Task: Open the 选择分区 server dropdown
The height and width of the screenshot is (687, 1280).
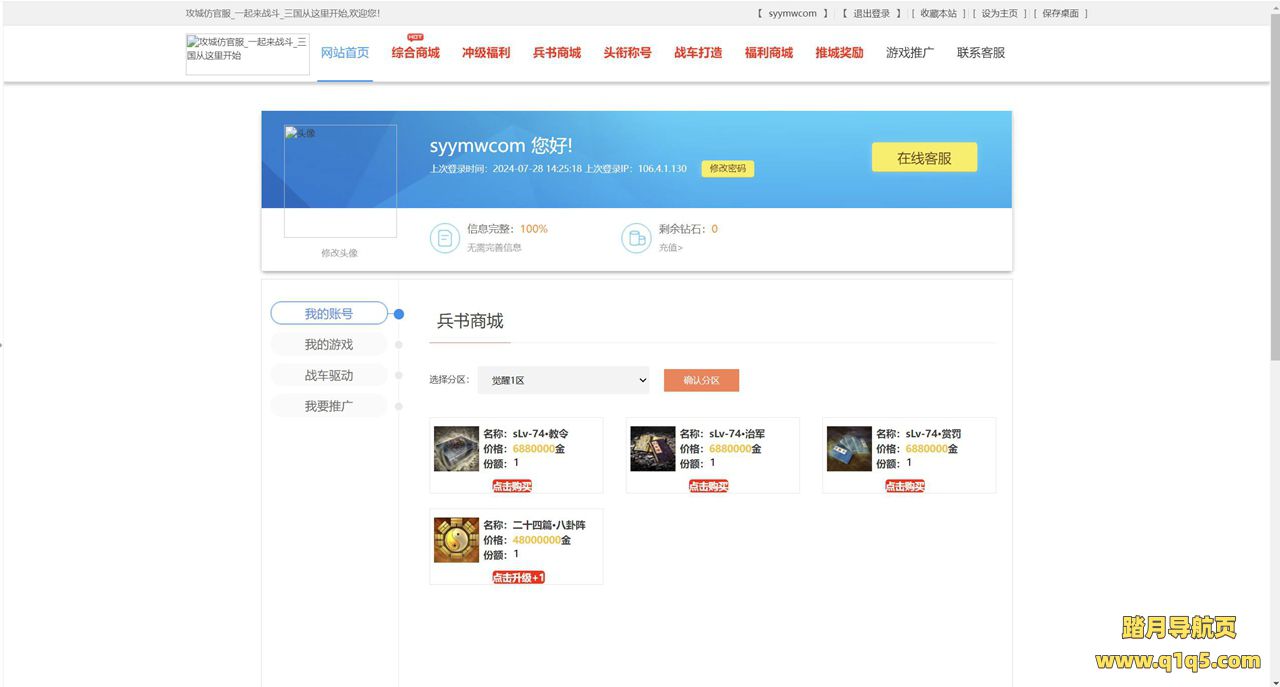Action: 563,380
